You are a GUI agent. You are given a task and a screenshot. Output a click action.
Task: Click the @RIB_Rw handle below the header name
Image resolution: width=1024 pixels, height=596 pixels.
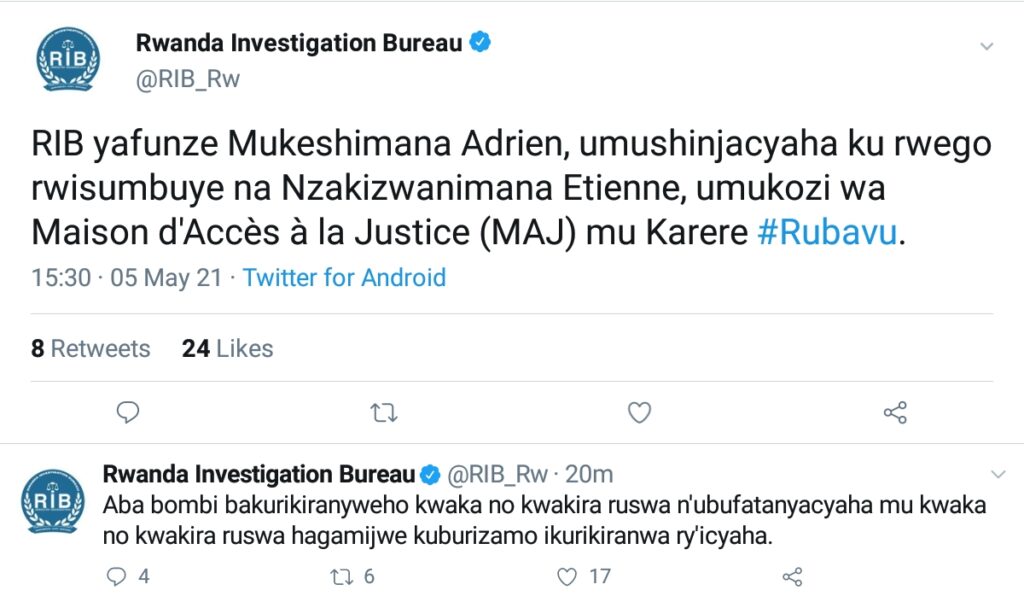click(188, 79)
